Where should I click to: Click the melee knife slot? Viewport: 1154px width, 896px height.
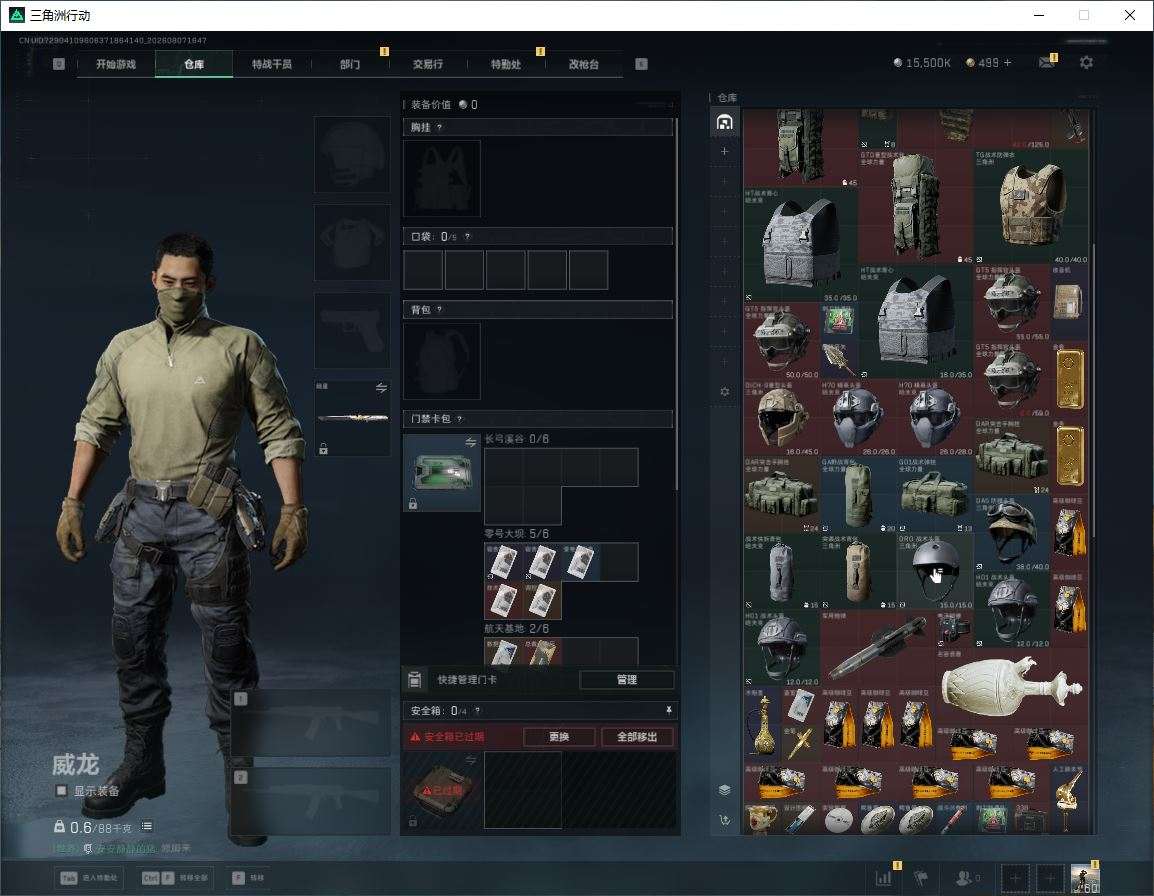click(353, 418)
